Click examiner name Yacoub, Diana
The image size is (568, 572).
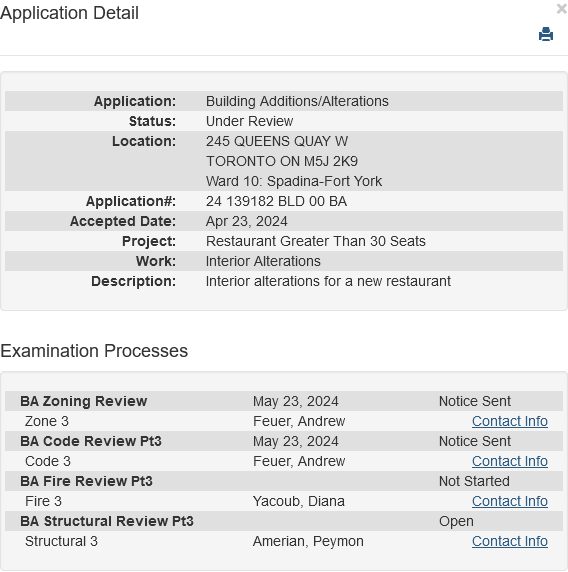(299, 501)
